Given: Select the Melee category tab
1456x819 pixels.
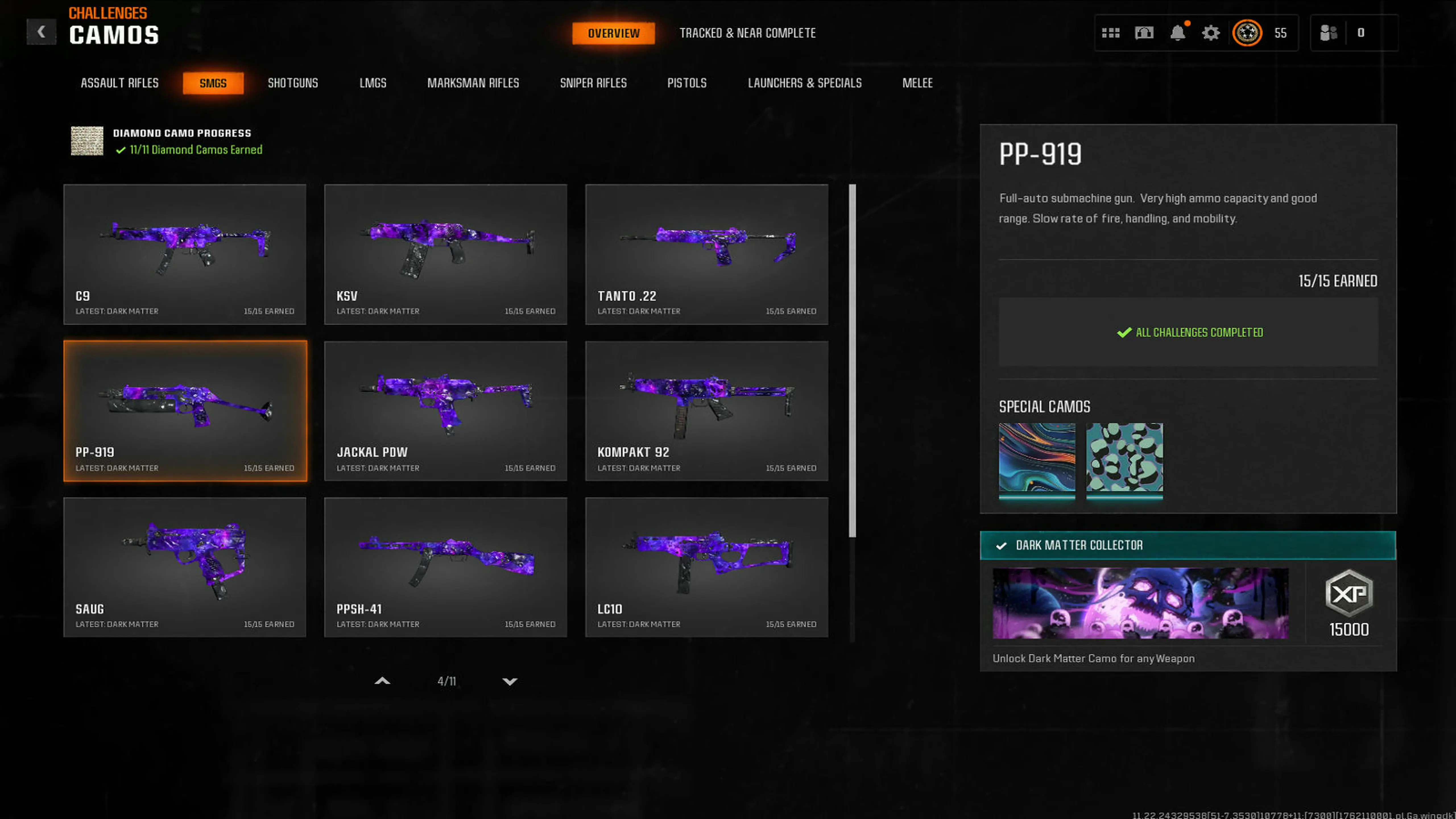Looking at the screenshot, I should pos(917,83).
